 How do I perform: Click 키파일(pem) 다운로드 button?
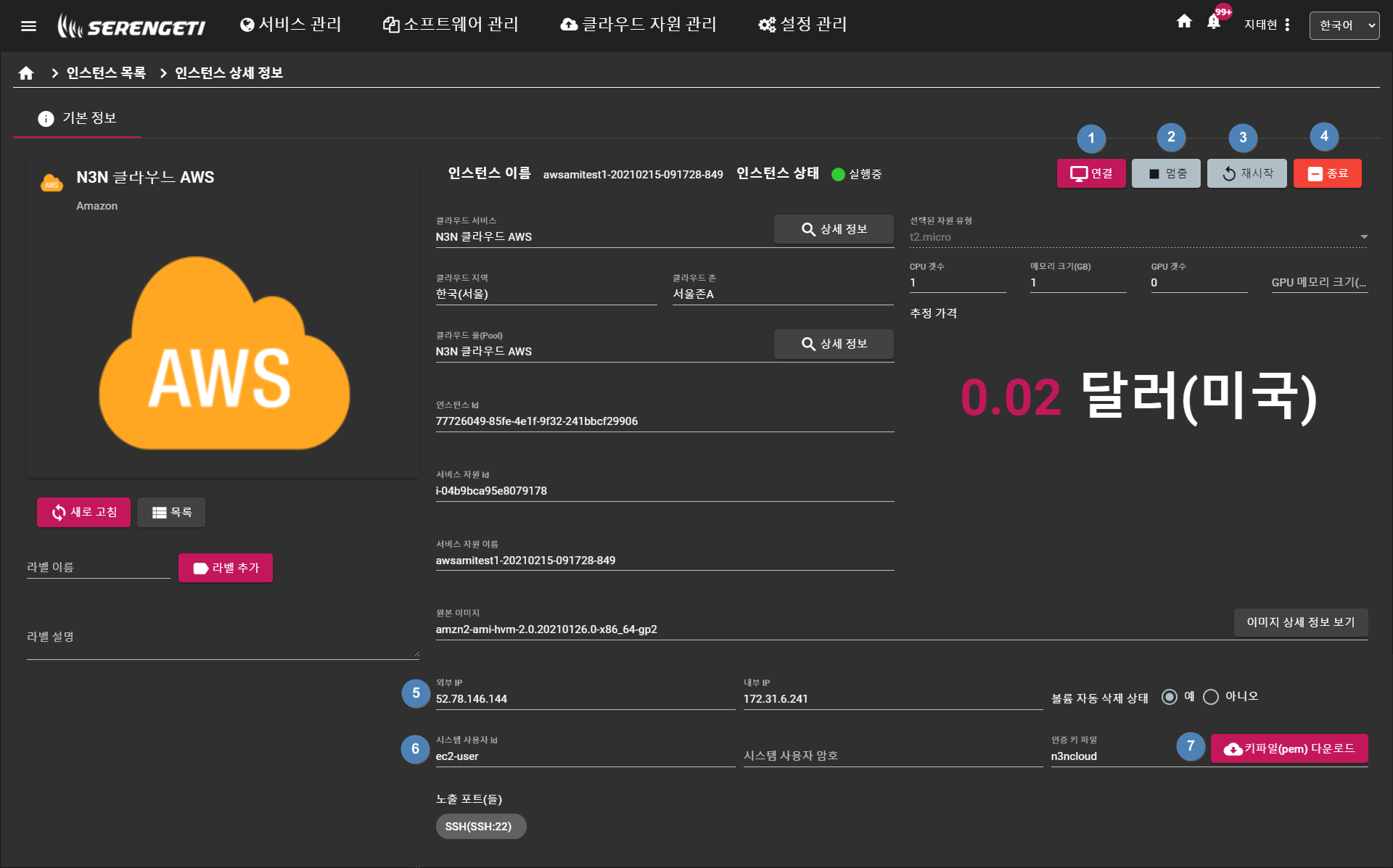click(1289, 748)
